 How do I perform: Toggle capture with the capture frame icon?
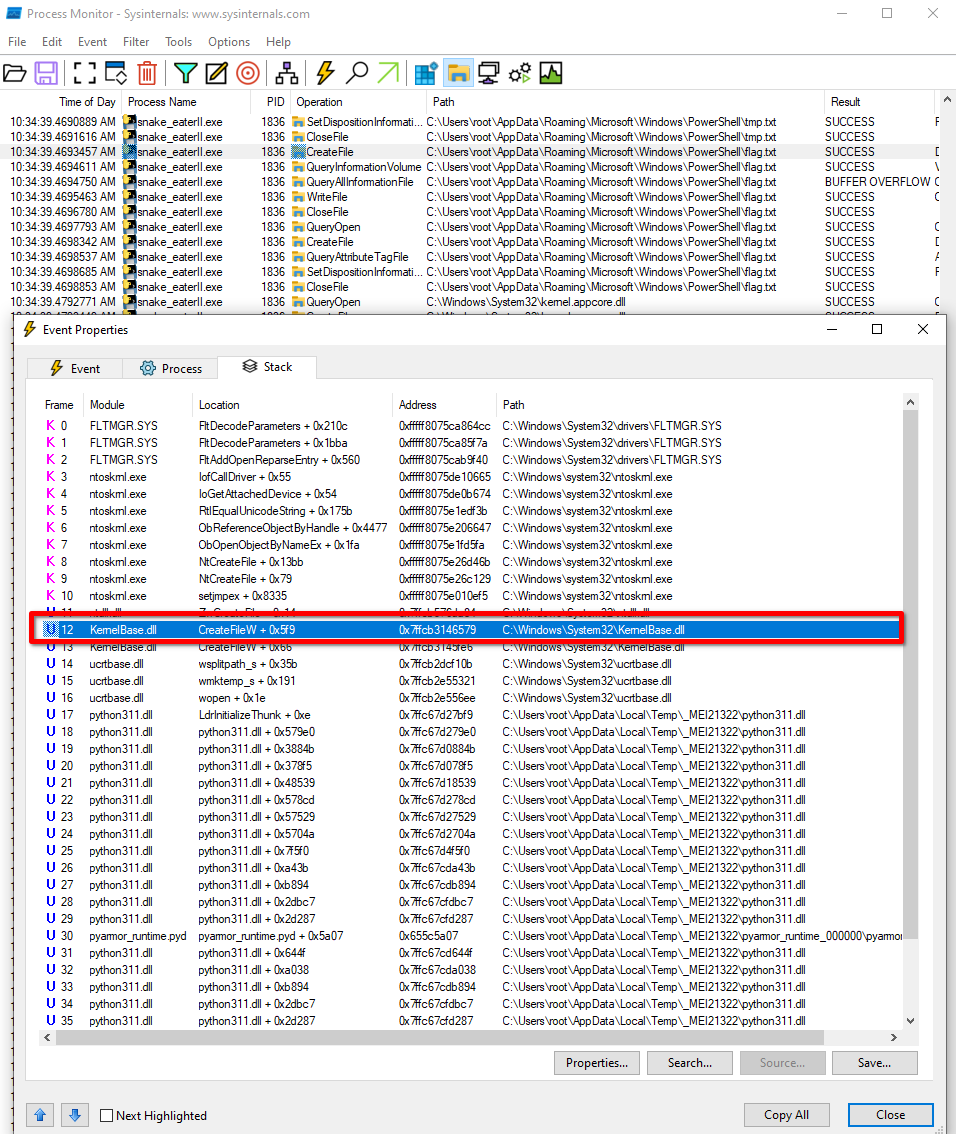tap(84, 73)
